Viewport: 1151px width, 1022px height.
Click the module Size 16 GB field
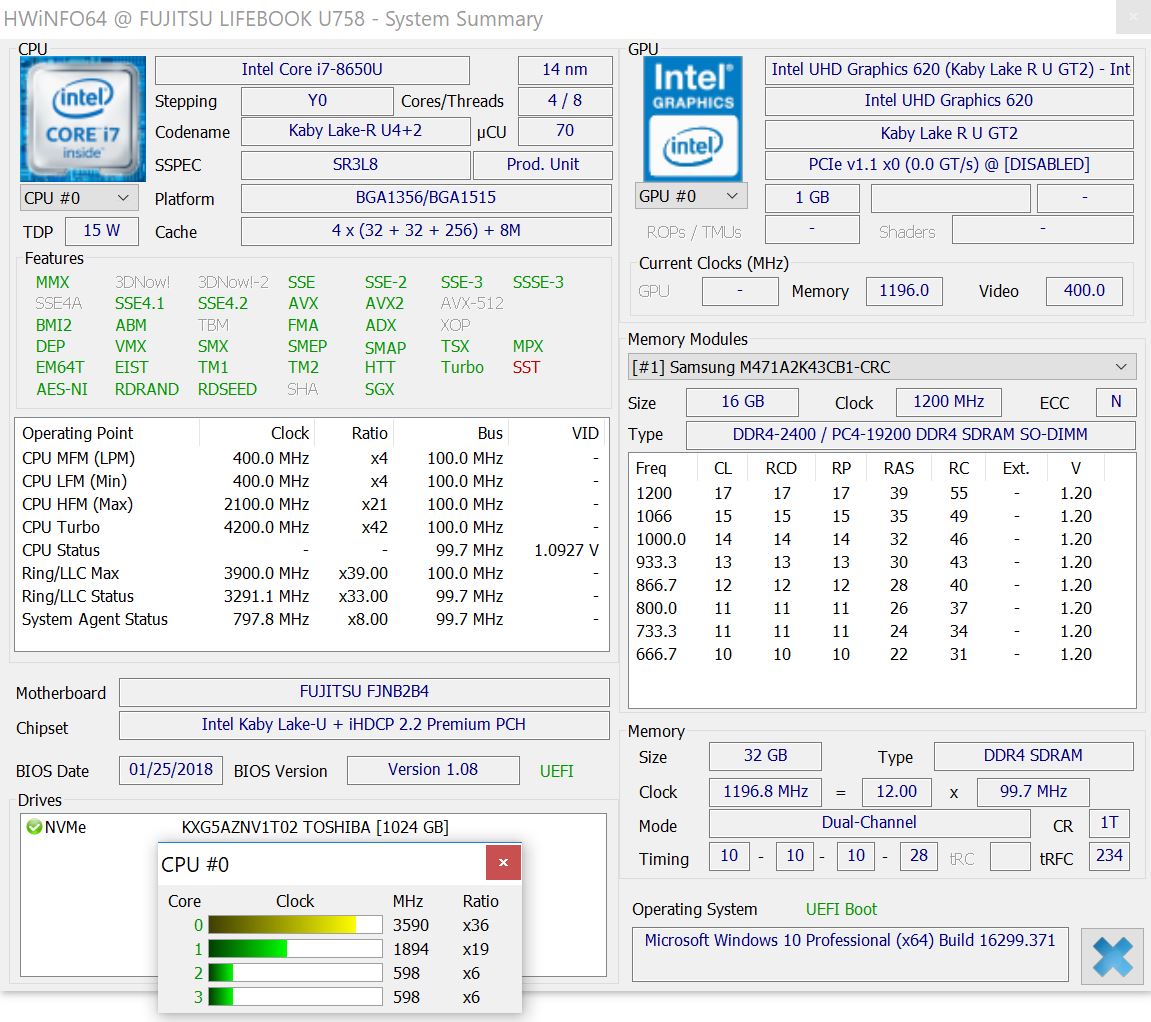742,402
